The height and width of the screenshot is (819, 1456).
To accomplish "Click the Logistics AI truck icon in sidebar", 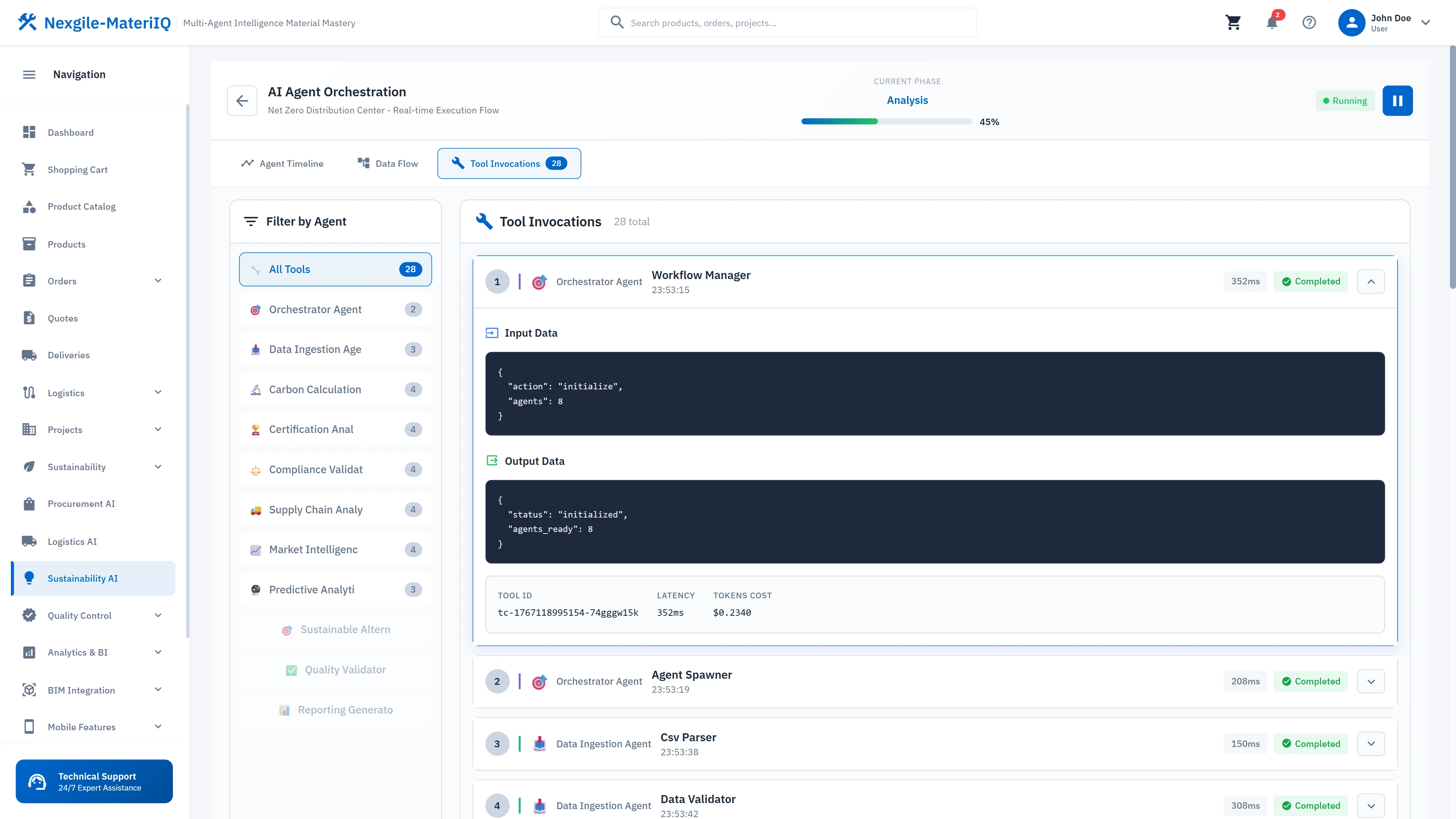I will 30,541.
